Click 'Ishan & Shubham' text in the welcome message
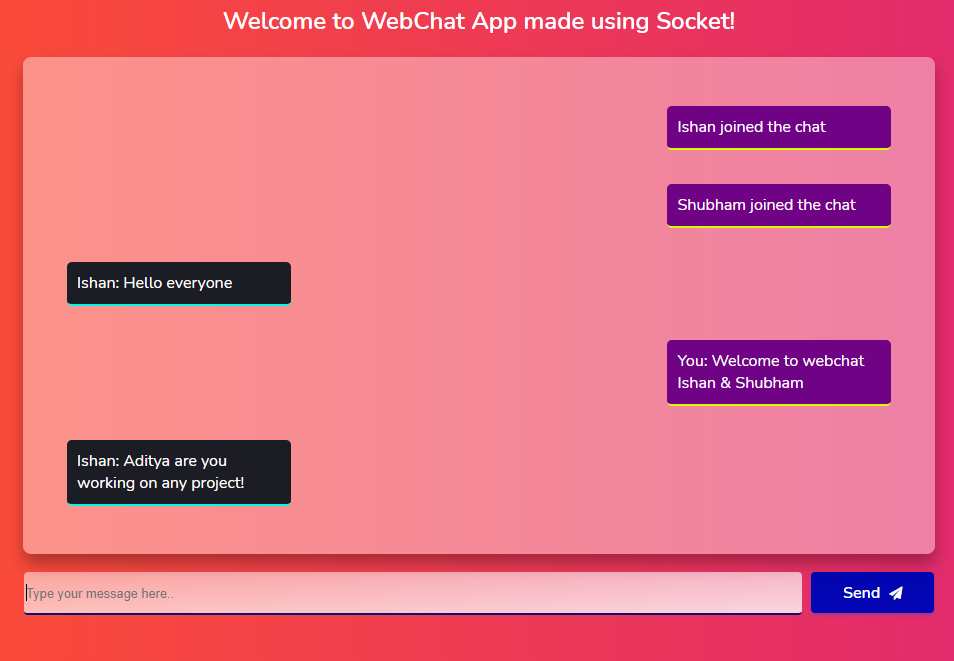954x661 pixels. 740,383
